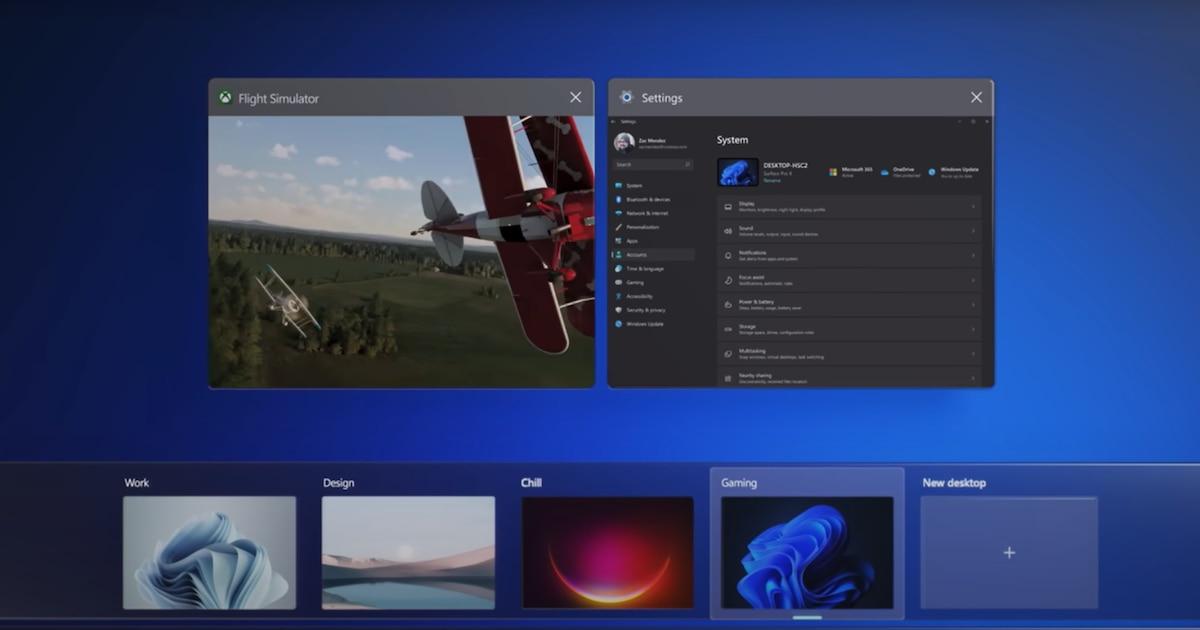
Task: Click the Focus assist icon
Action: [726, 278]
